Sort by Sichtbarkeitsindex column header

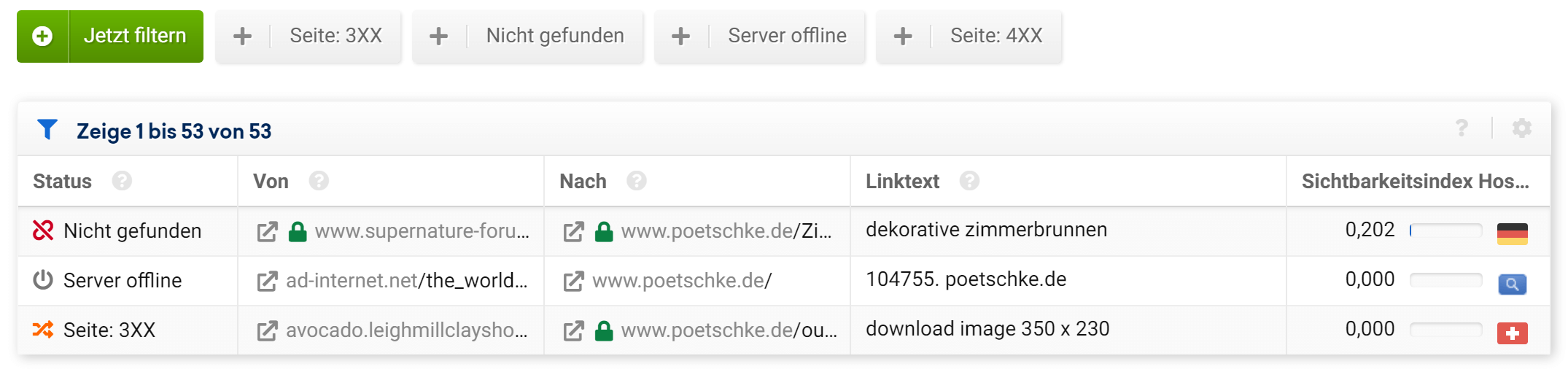click(x=1414, y=181)
